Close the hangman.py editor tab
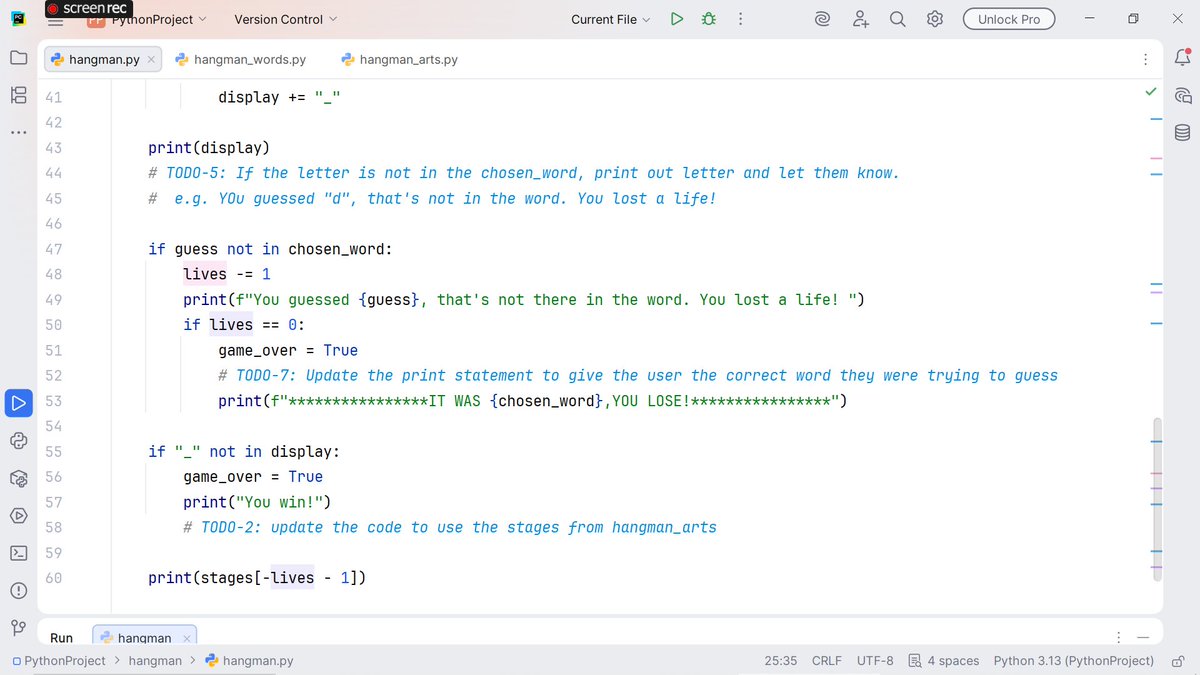 pos(151,60)
